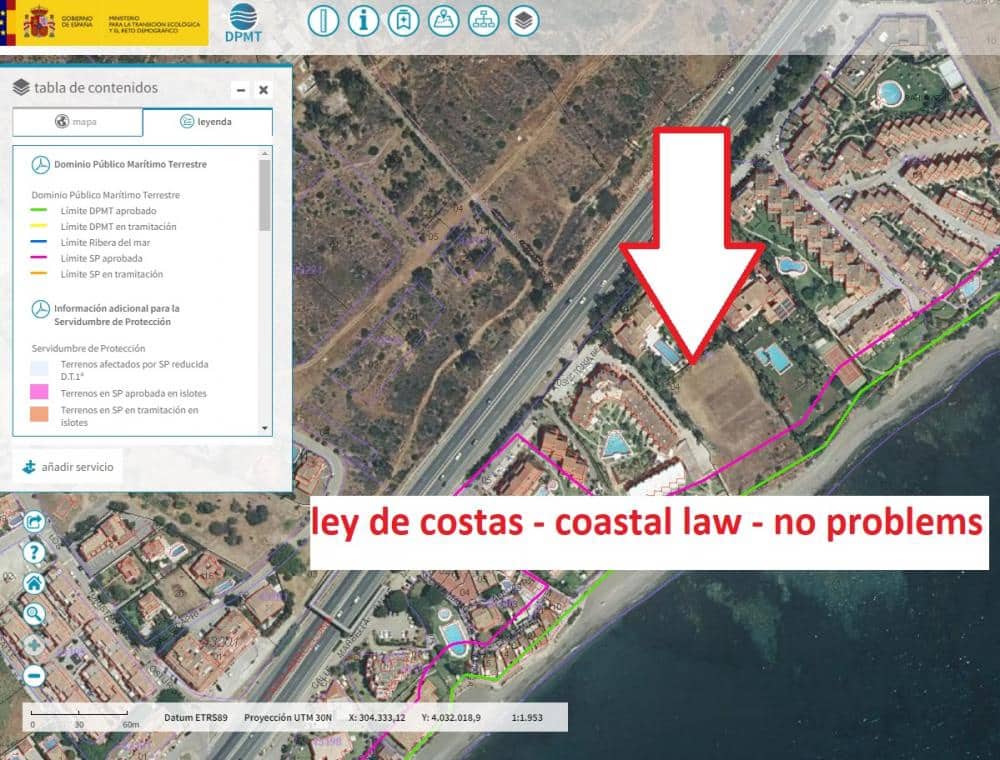The image size is (1000, 760).
Task: Open the services hierarchy tool
Action: [x=484, y=19]
